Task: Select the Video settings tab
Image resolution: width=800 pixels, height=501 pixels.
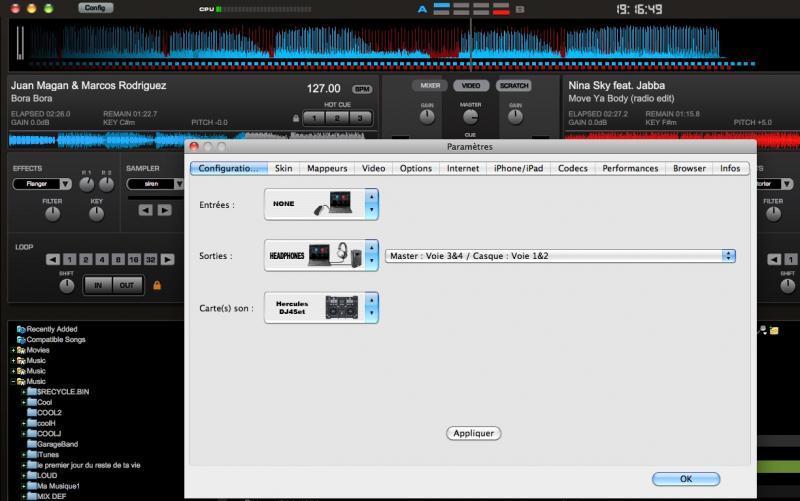Action: 373,168
